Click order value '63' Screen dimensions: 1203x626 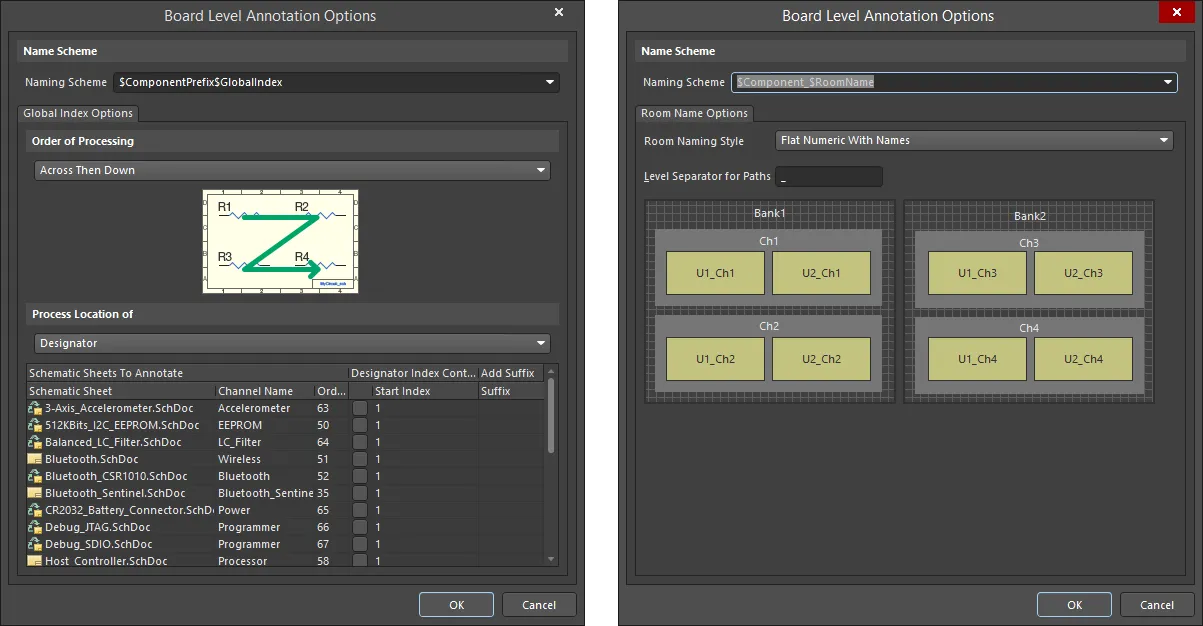tap(323, 408)
